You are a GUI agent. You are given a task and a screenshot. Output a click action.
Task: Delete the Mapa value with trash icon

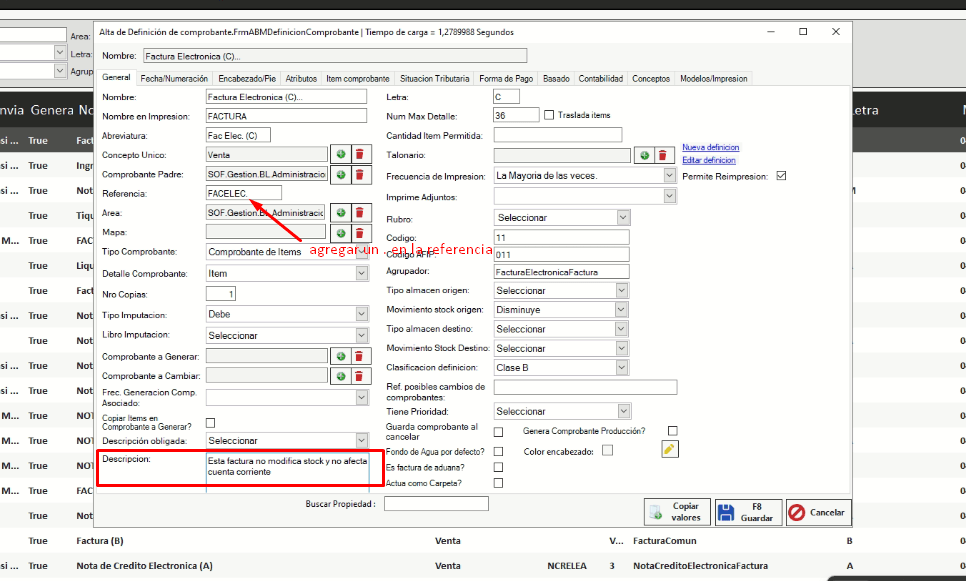point(360,233)
